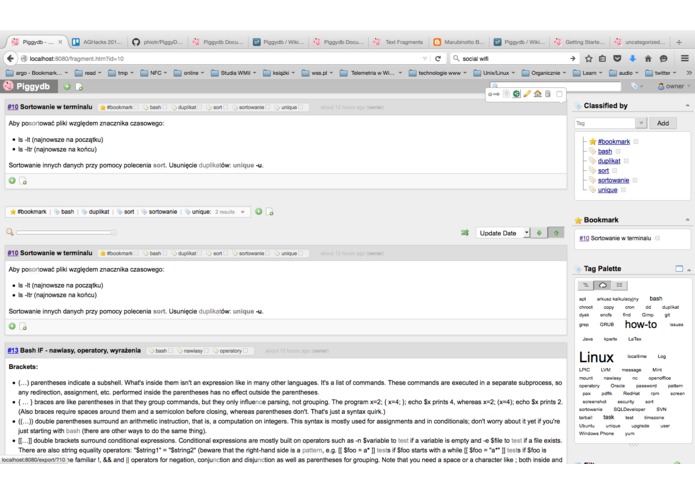Switch to the Getting Starte... tab
Image resolution: width=695 pixels, height=494 pixels.
580,42
